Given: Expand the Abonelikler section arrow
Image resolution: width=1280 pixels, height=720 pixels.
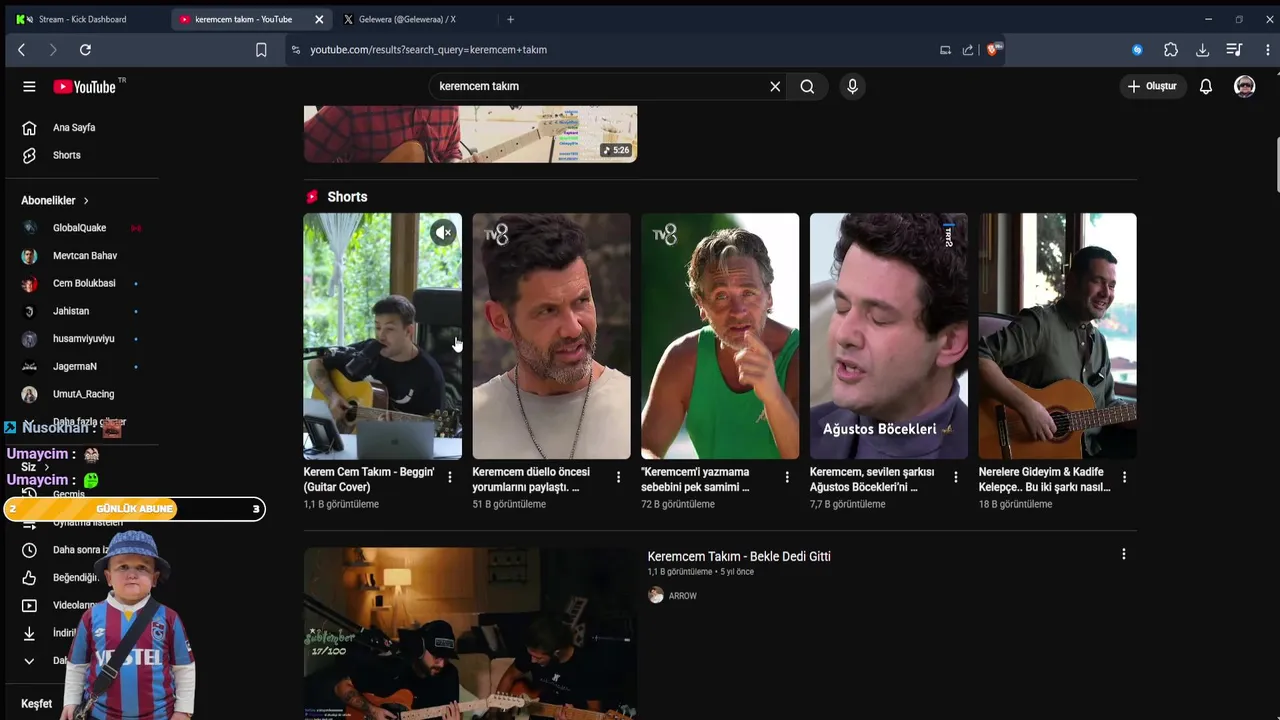Looking at the screenshot, I should [86, 201].
